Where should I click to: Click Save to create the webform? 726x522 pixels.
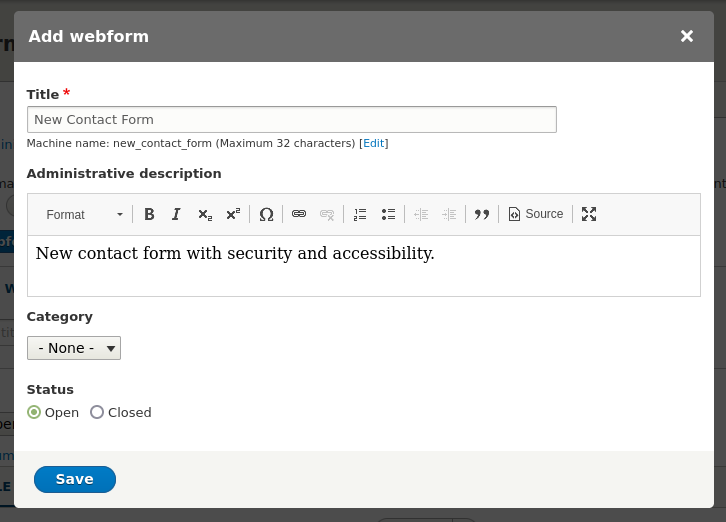coord(75,480)
